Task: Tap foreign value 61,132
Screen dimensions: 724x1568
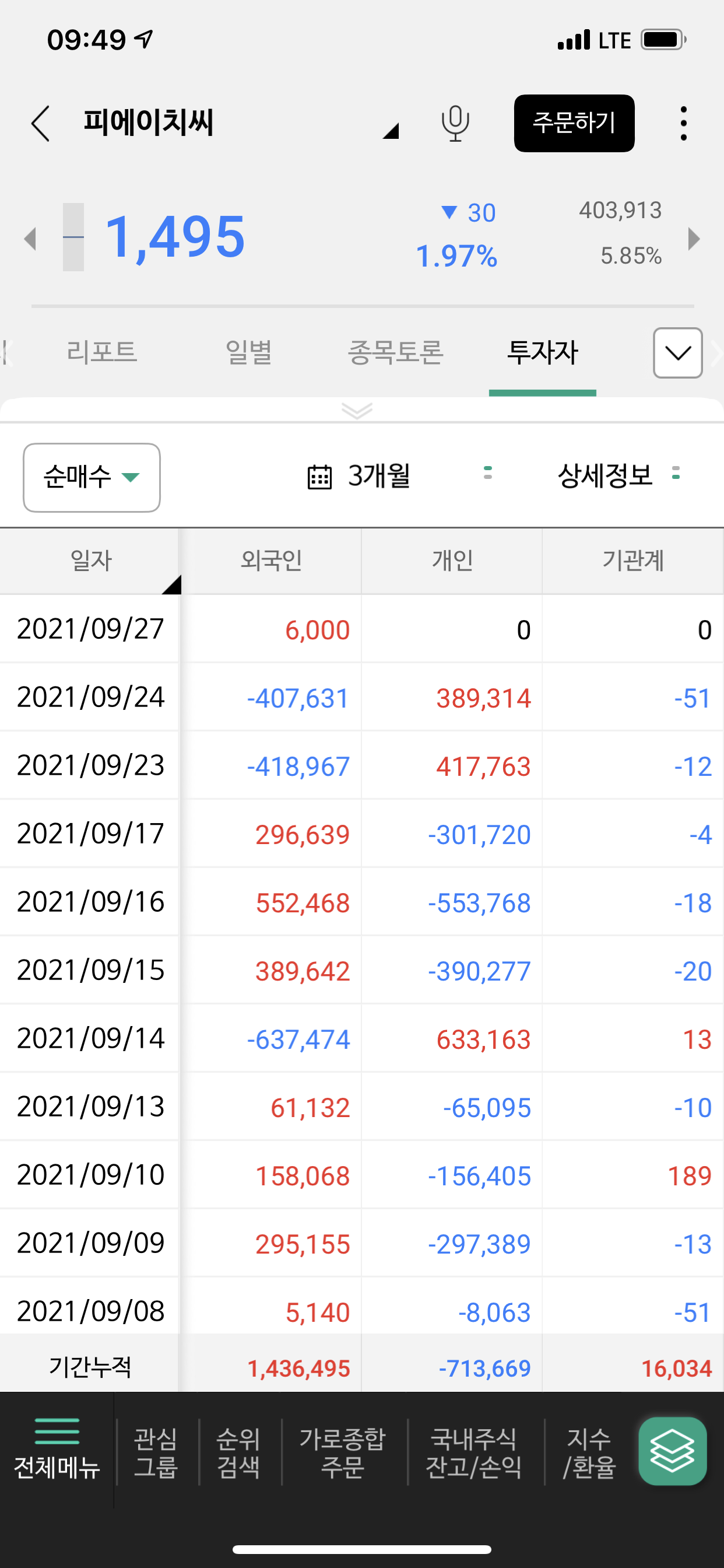Action: pos(310,1107)
